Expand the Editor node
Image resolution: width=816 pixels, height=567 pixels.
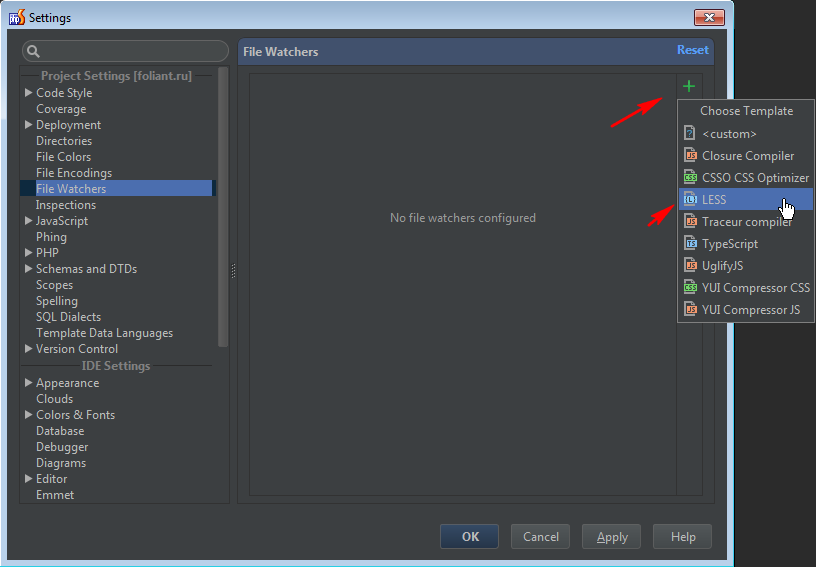tap(29, 479)
